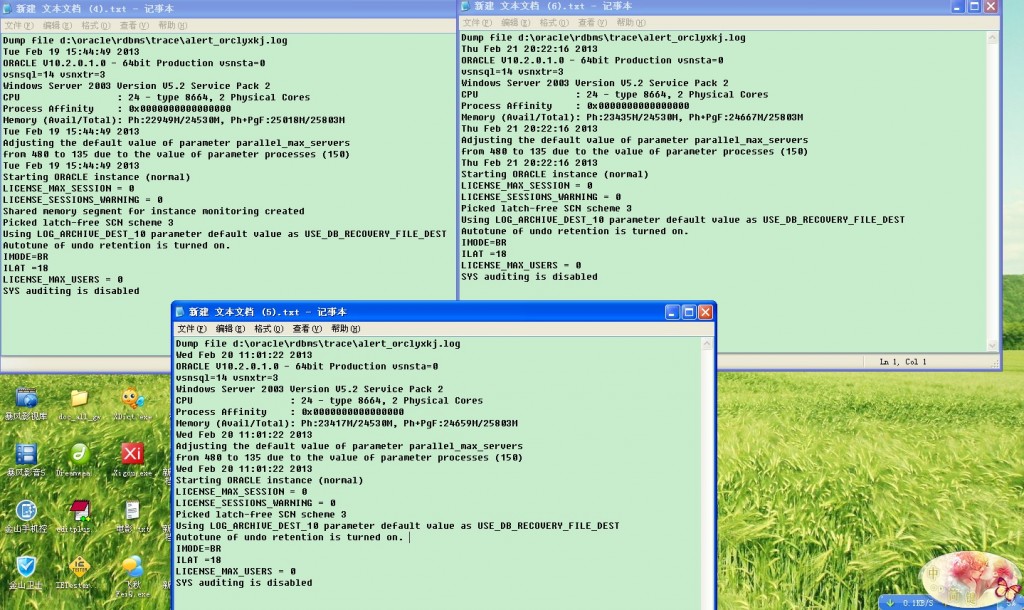
Task: Open 编辑 menu in document (4) Notepad
Action: [x=57, y=25]
